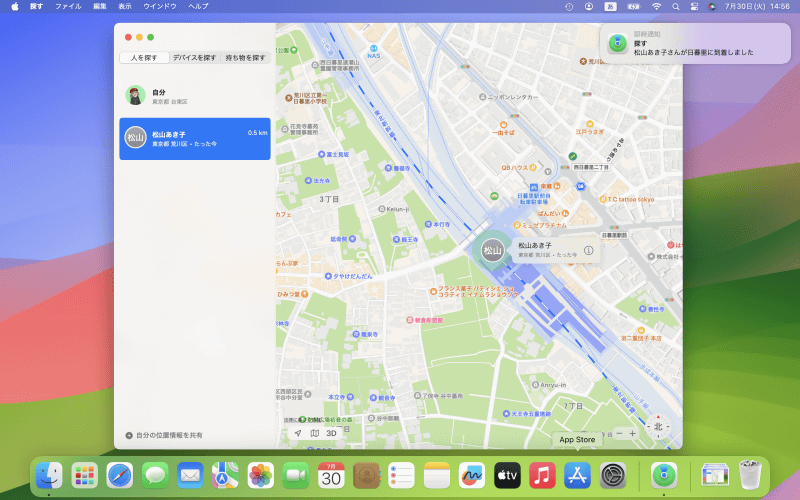Open Music from the Dock

point(542,476)
